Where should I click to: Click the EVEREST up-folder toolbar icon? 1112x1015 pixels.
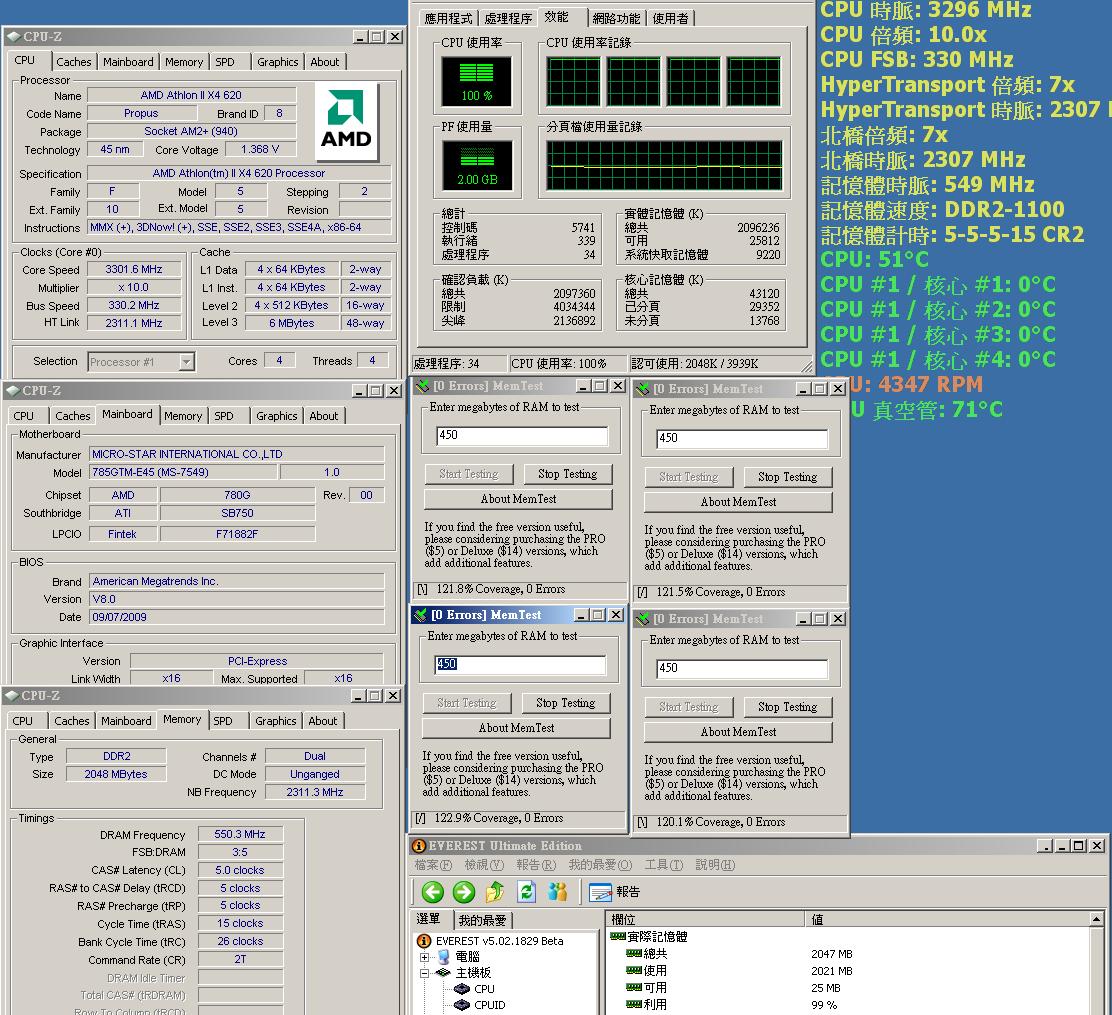[495, 892]
